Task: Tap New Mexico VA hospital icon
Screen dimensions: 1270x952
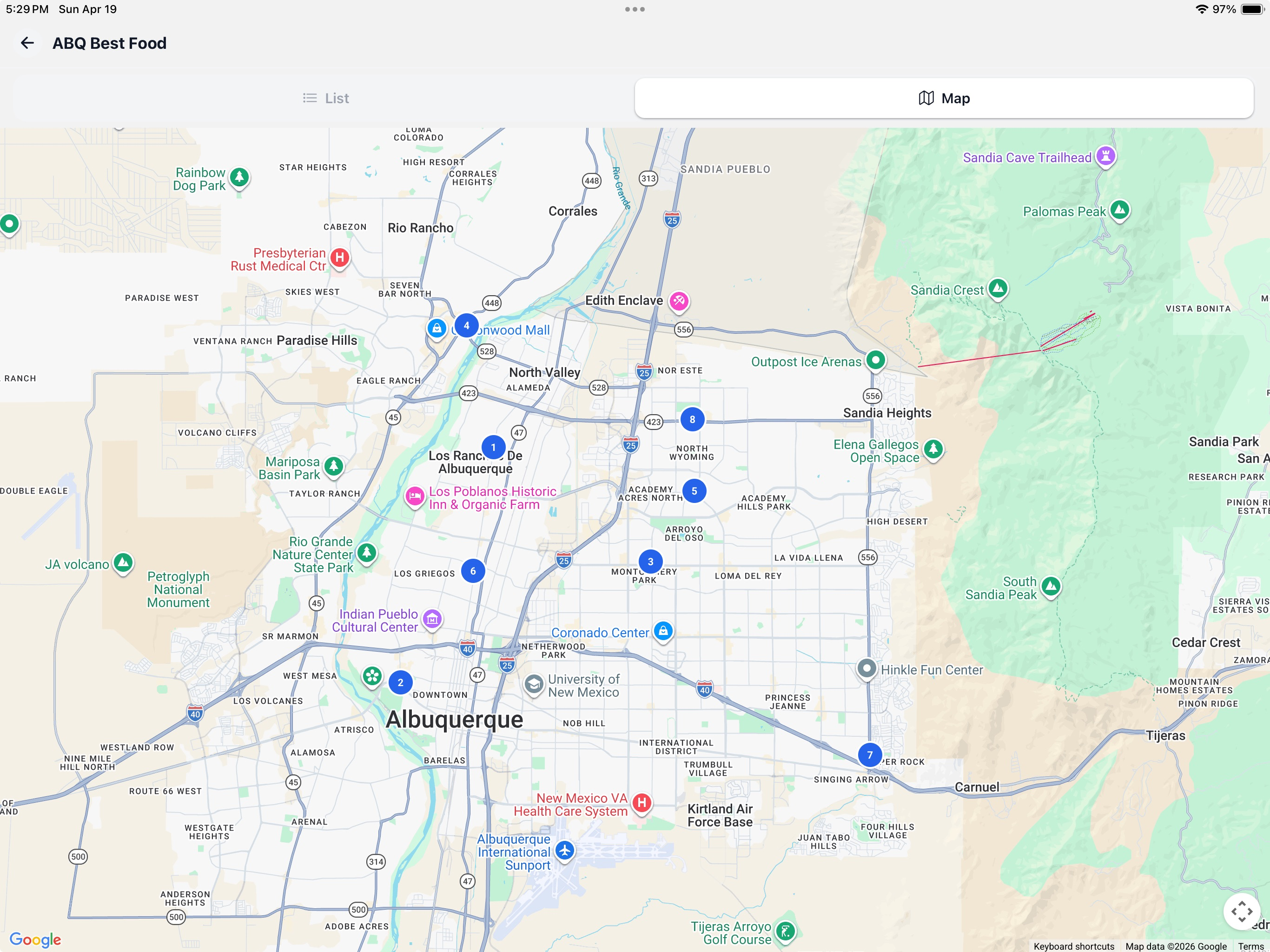Action: coord(642,803)
